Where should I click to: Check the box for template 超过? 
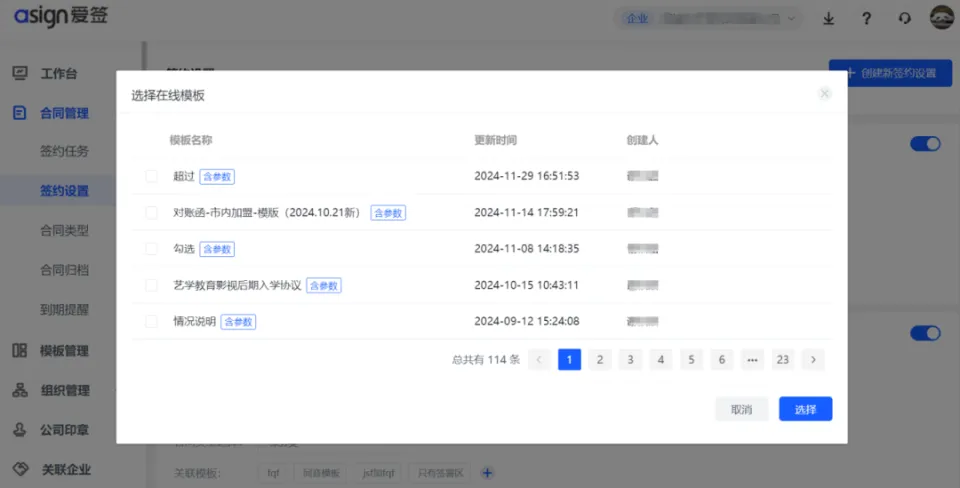point(152,176)
